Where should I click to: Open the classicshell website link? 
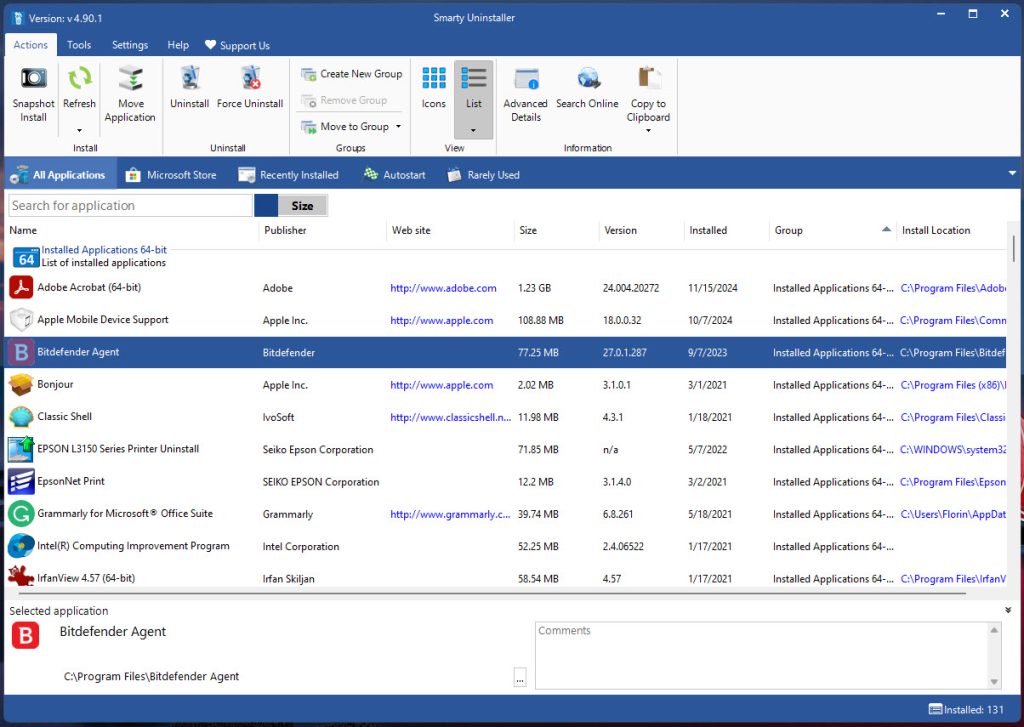click(451, 417)
